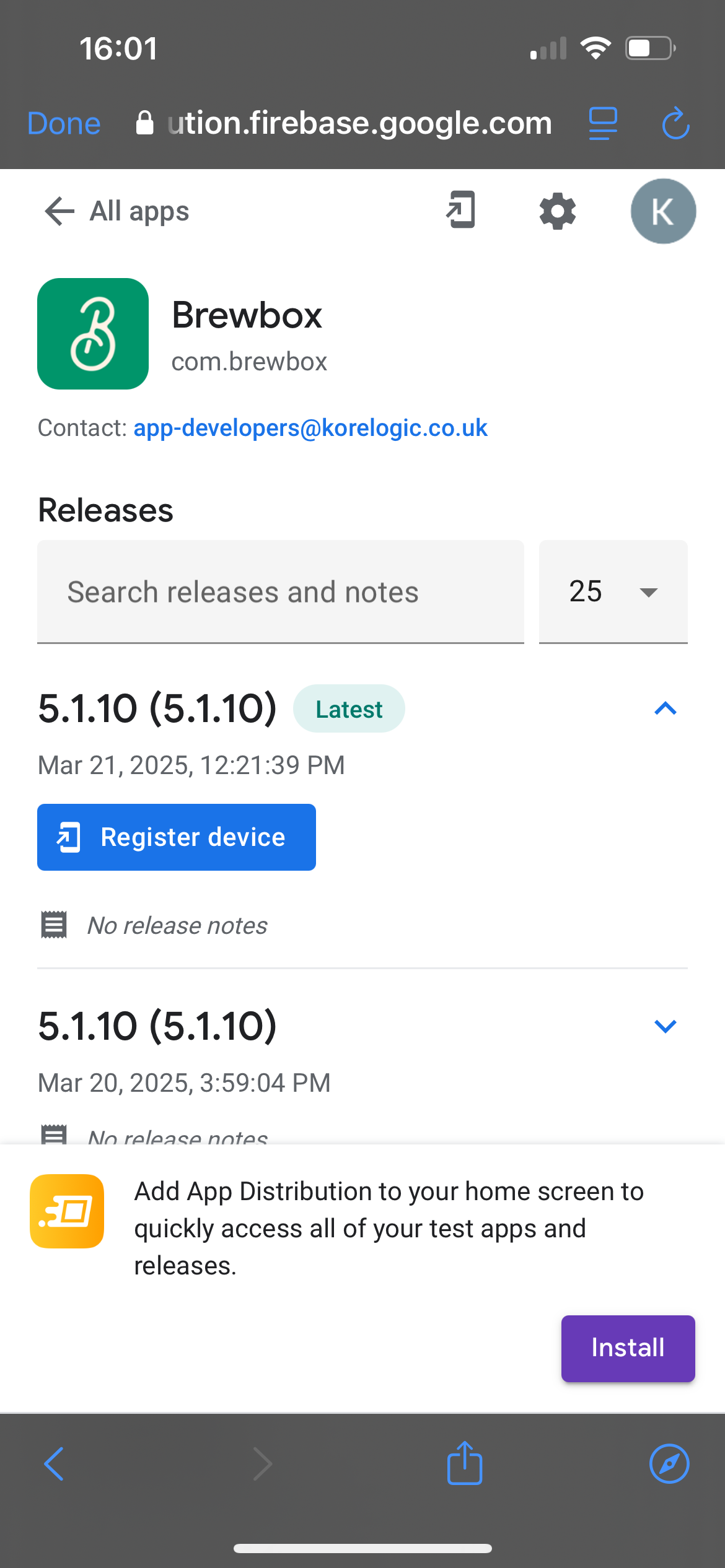Focus the Search releases and notes field
This screenshot has height=1568, width=725.
280,591
